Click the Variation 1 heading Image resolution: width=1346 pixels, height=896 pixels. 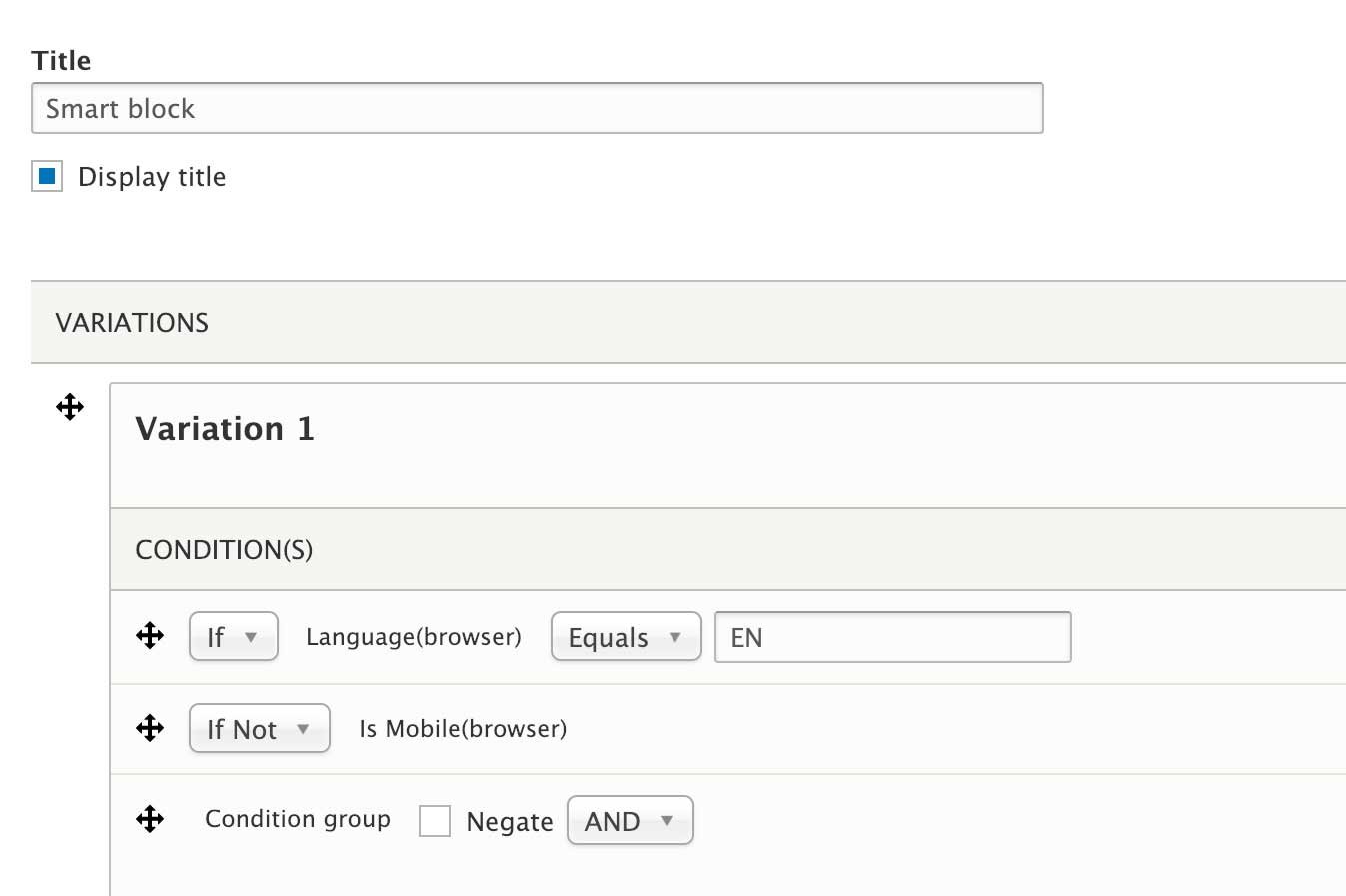pos(225,429)
